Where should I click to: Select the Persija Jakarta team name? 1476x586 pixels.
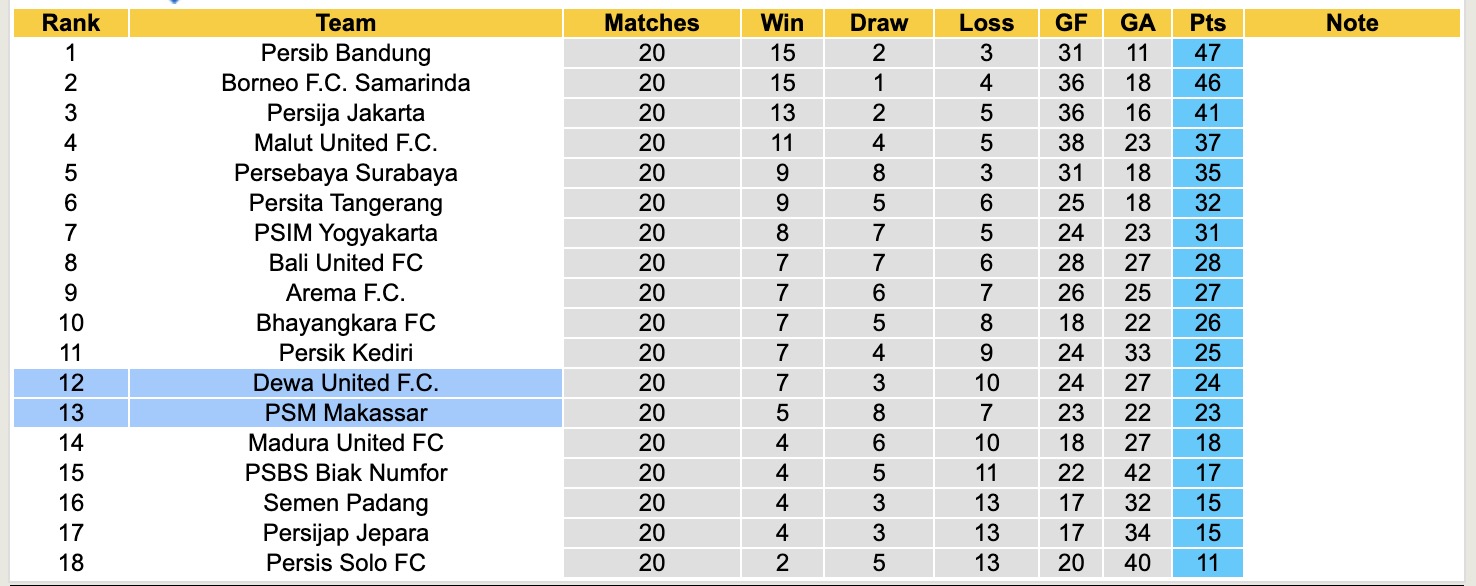[345, 113]
